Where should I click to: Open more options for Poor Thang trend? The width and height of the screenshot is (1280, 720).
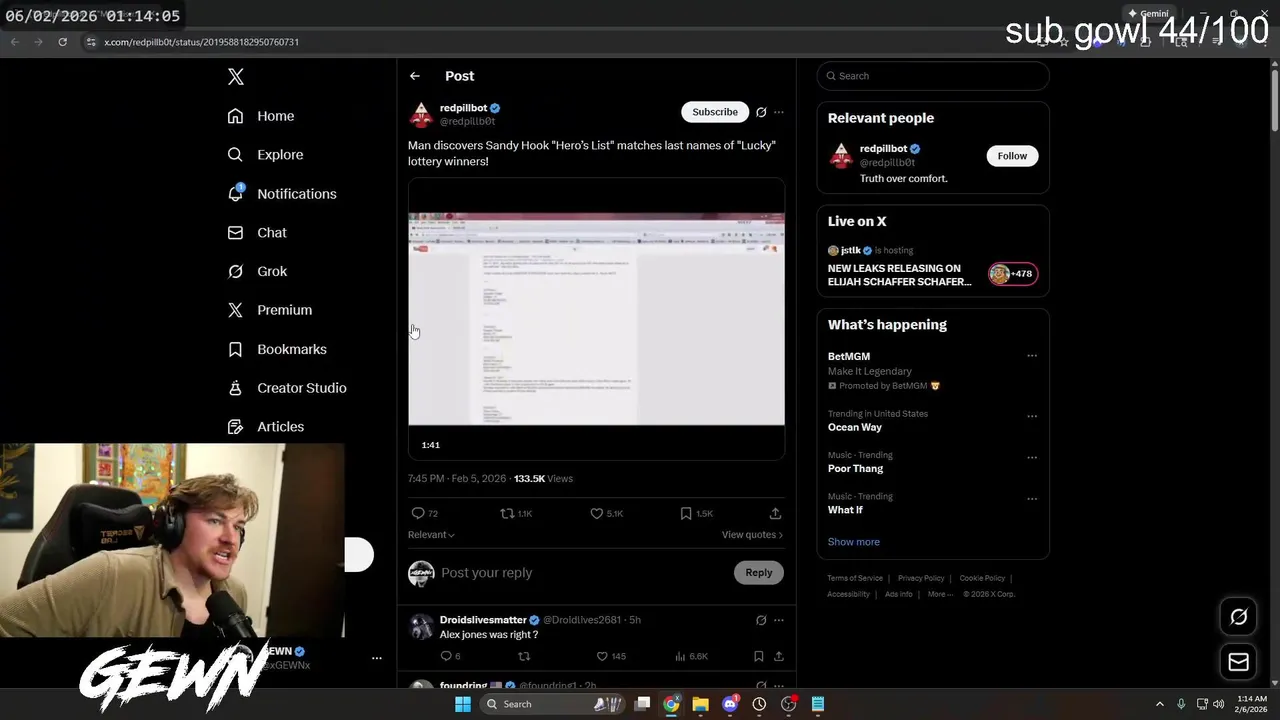[x=1032, y=457]
